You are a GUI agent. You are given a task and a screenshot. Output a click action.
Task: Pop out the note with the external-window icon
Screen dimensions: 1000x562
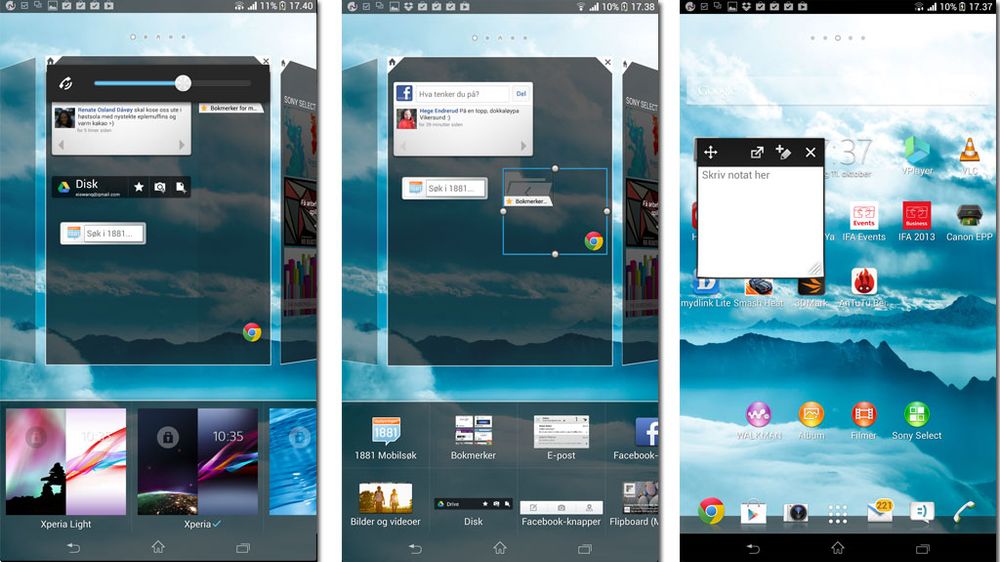tap(757, 152)
